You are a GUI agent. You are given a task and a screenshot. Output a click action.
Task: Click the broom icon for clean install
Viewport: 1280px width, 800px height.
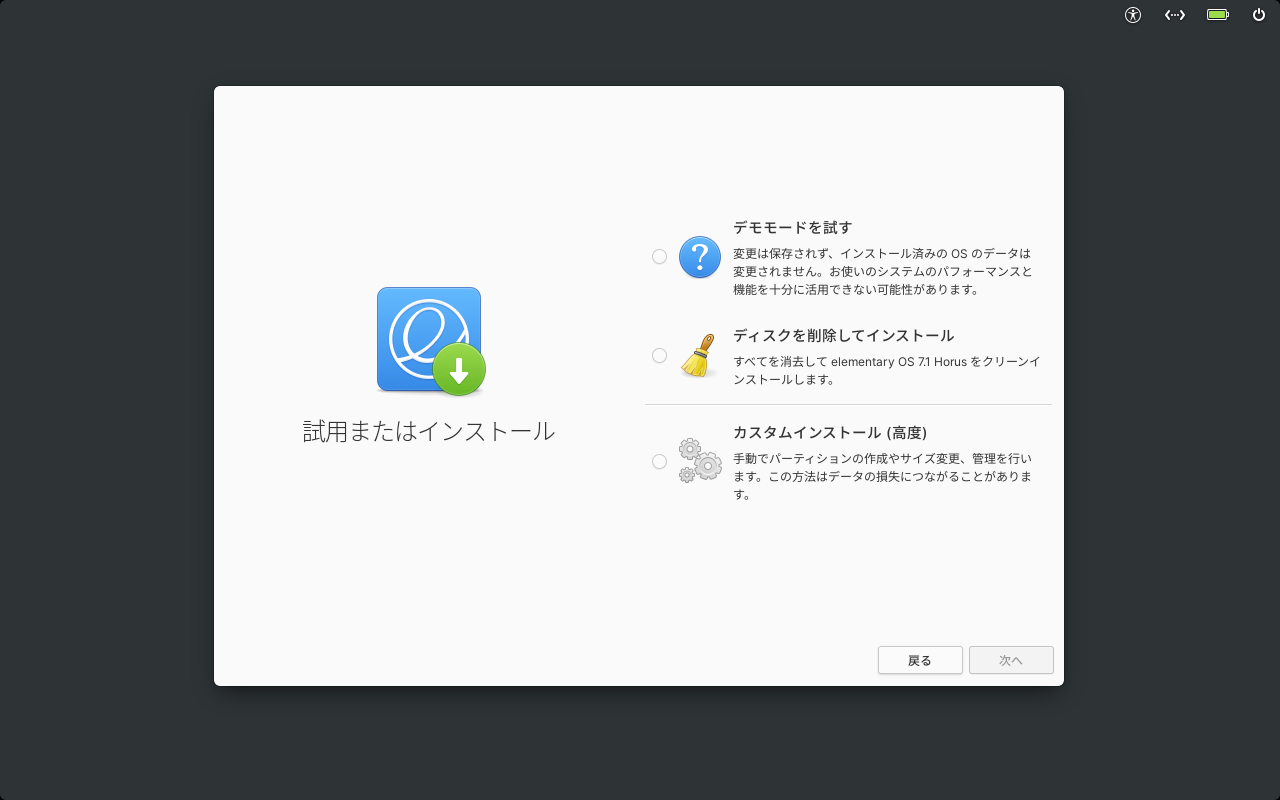point(699,355)
